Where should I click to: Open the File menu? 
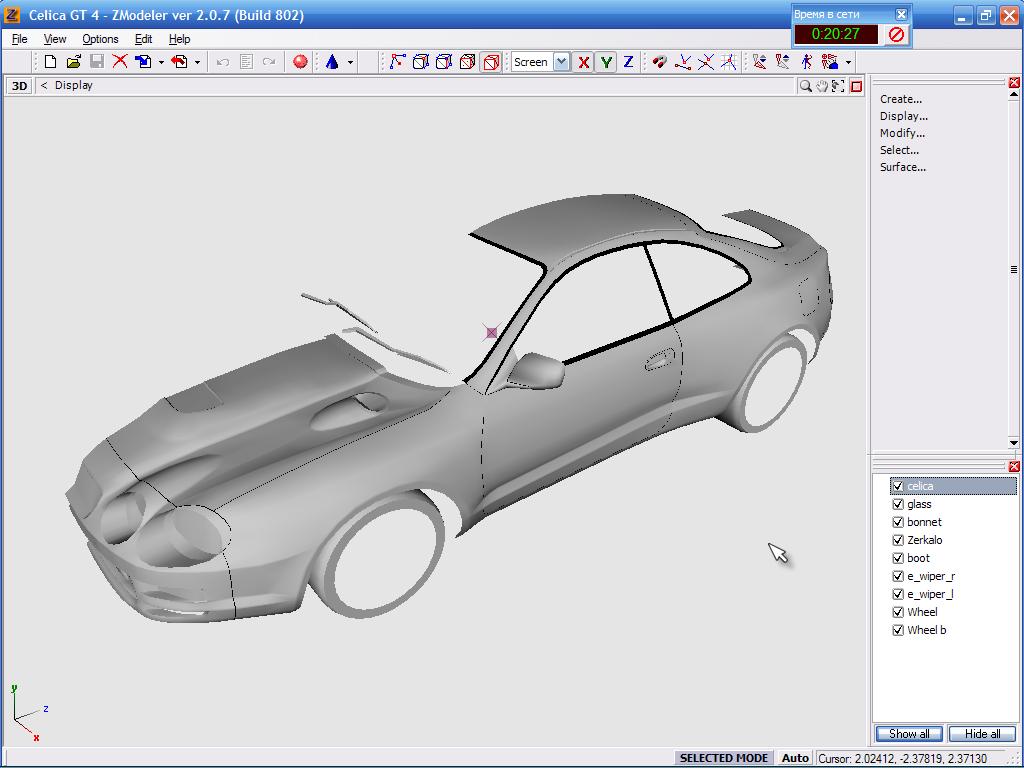19,39
